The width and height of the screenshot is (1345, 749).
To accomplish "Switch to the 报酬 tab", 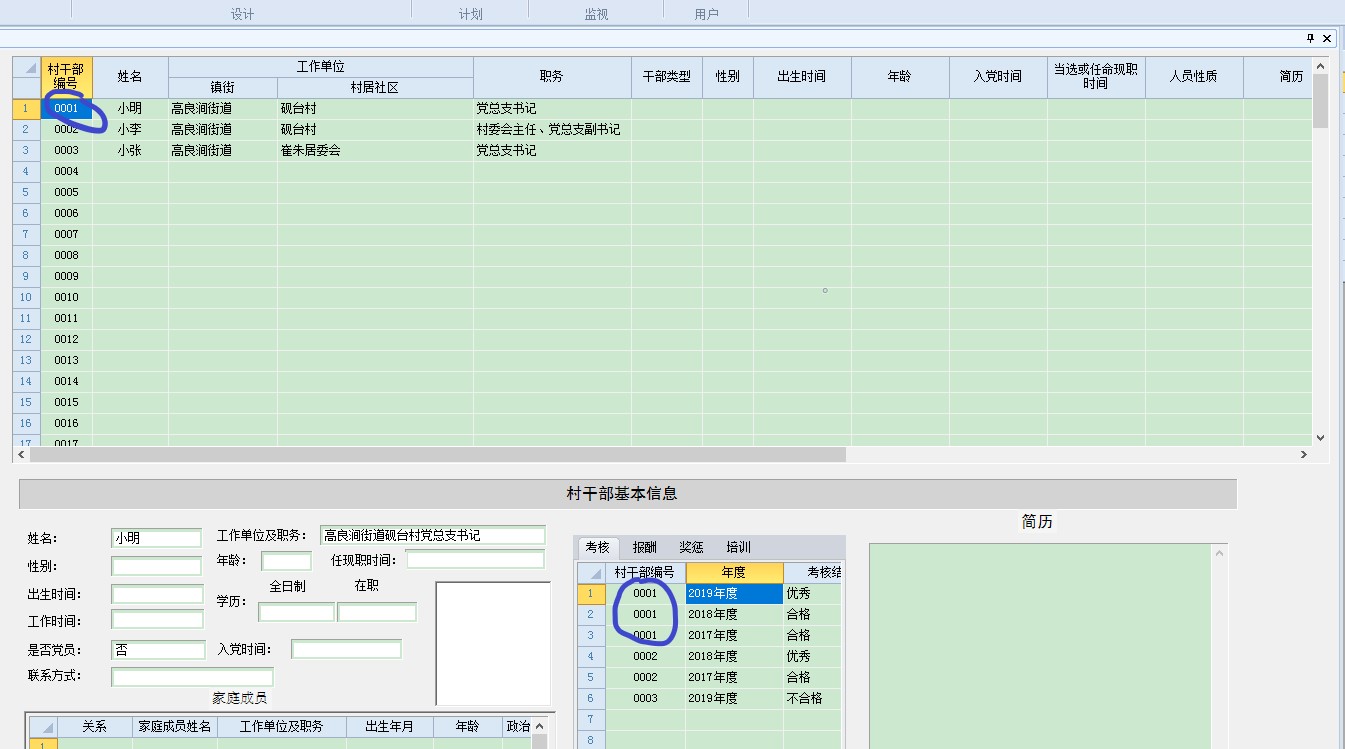I will click(x=646, y=547).
